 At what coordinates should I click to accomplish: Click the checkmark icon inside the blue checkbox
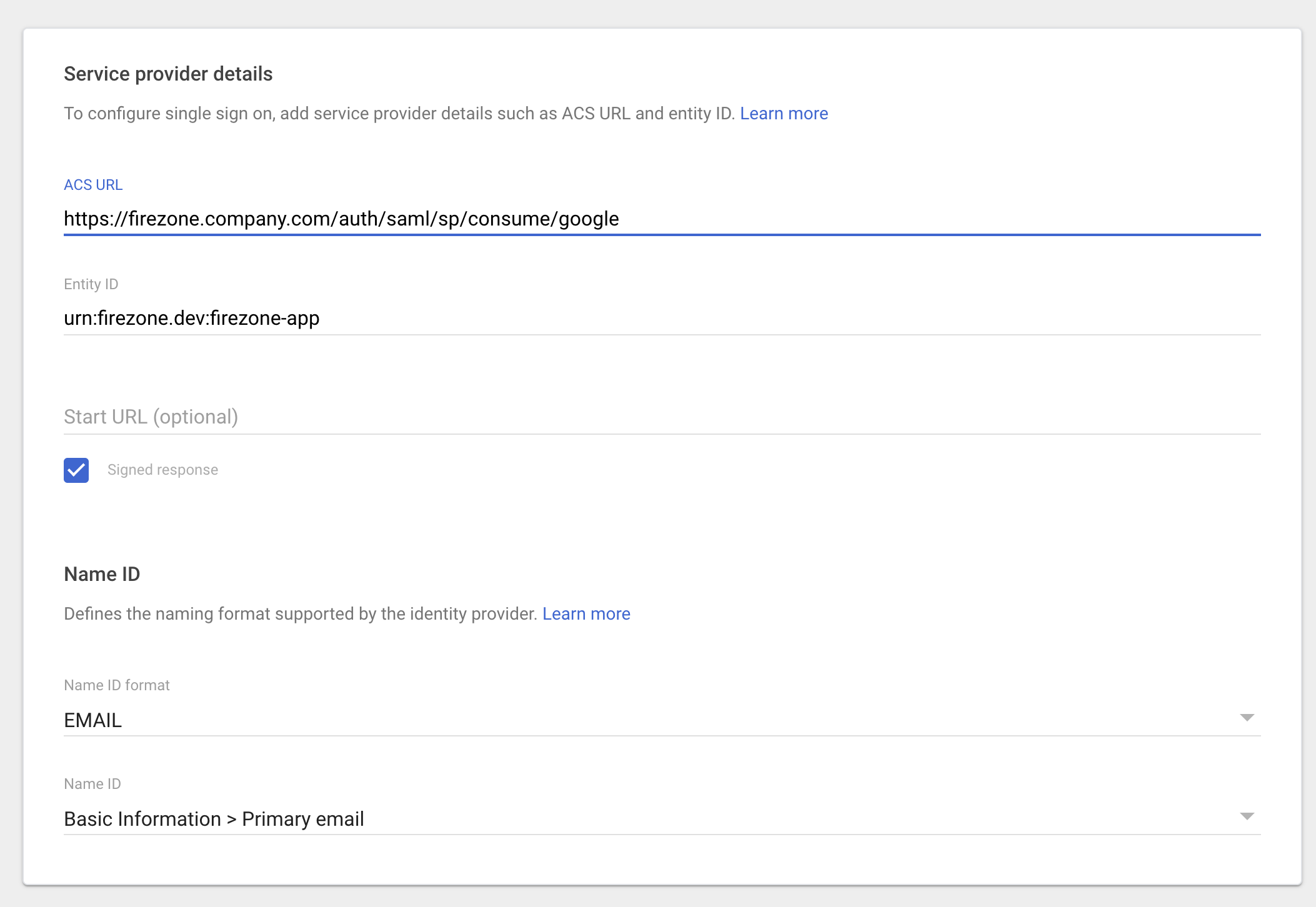coord(76,470)
